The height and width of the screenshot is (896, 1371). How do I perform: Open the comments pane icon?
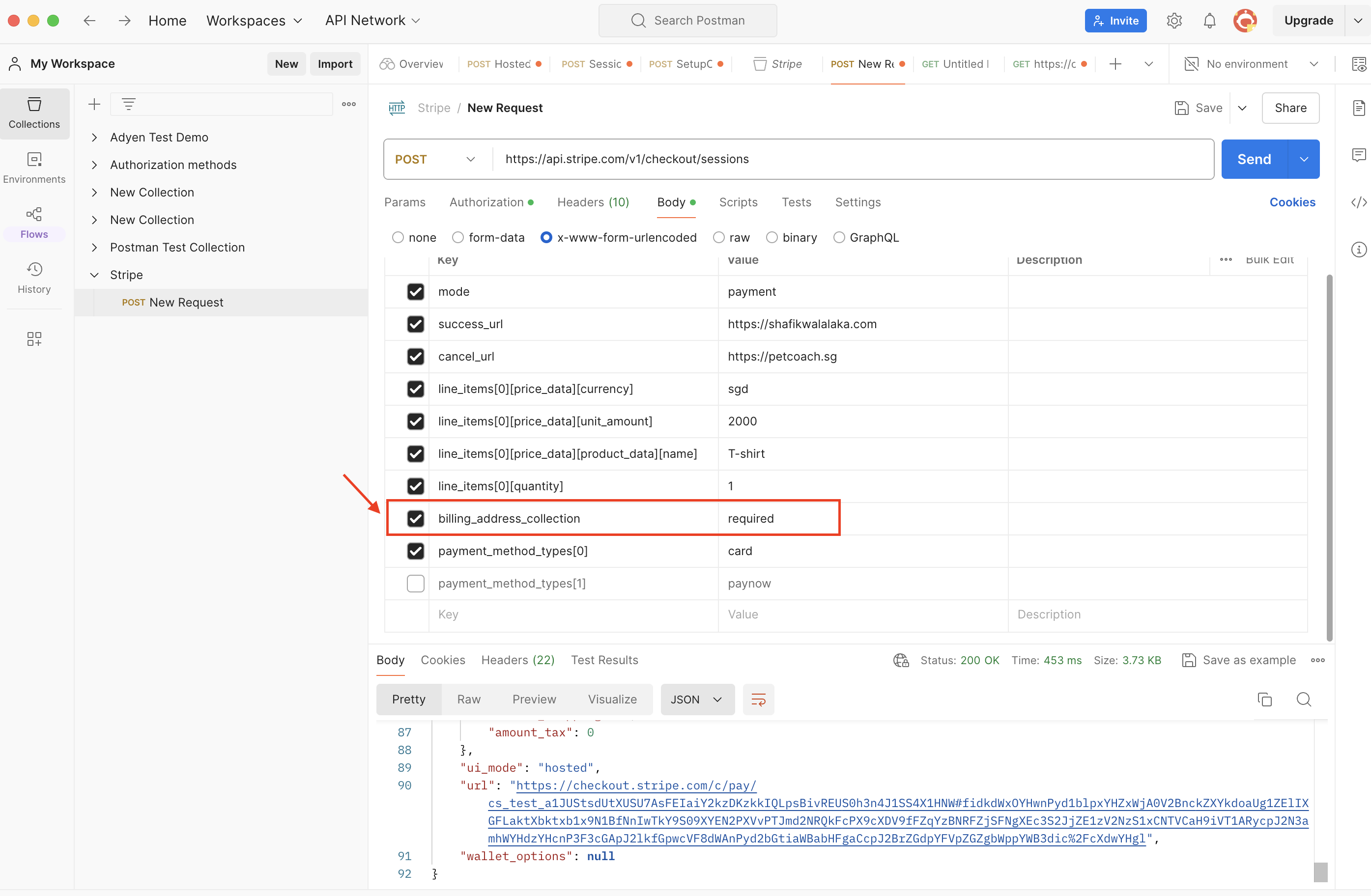pyautogui.click(x=1358, y=154)
